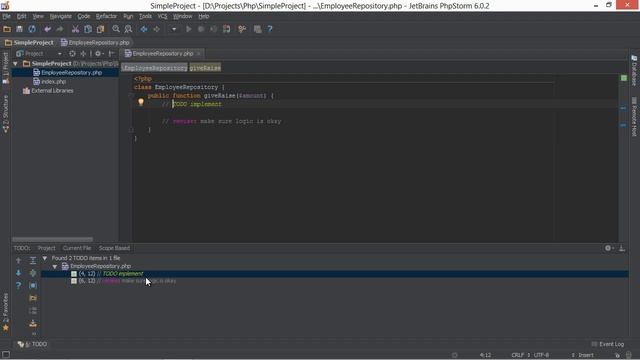Toggle the Favorites side tool window
The image size is (640, 360).
(6, 313)
